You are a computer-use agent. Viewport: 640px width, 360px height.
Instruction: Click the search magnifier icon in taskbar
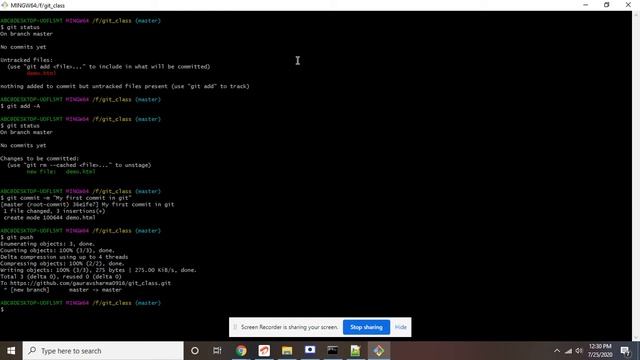[x=32, y=351]
